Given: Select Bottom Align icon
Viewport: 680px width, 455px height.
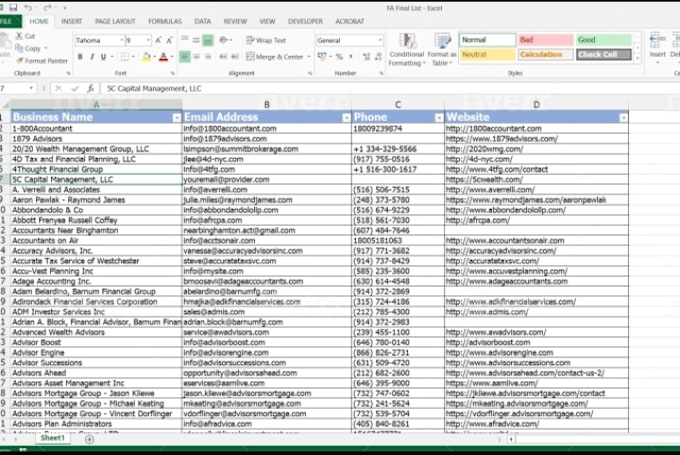Looking at the screenshot, I should coord(208,40).
